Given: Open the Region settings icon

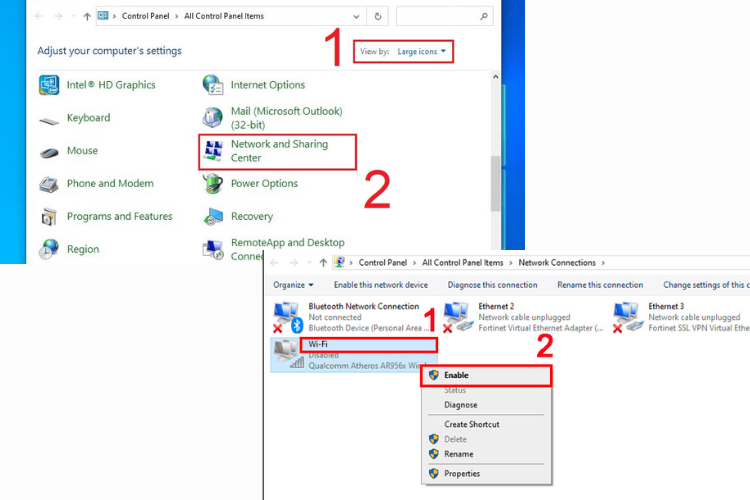Looking at the screenshot, I should [x=49, y=249].
